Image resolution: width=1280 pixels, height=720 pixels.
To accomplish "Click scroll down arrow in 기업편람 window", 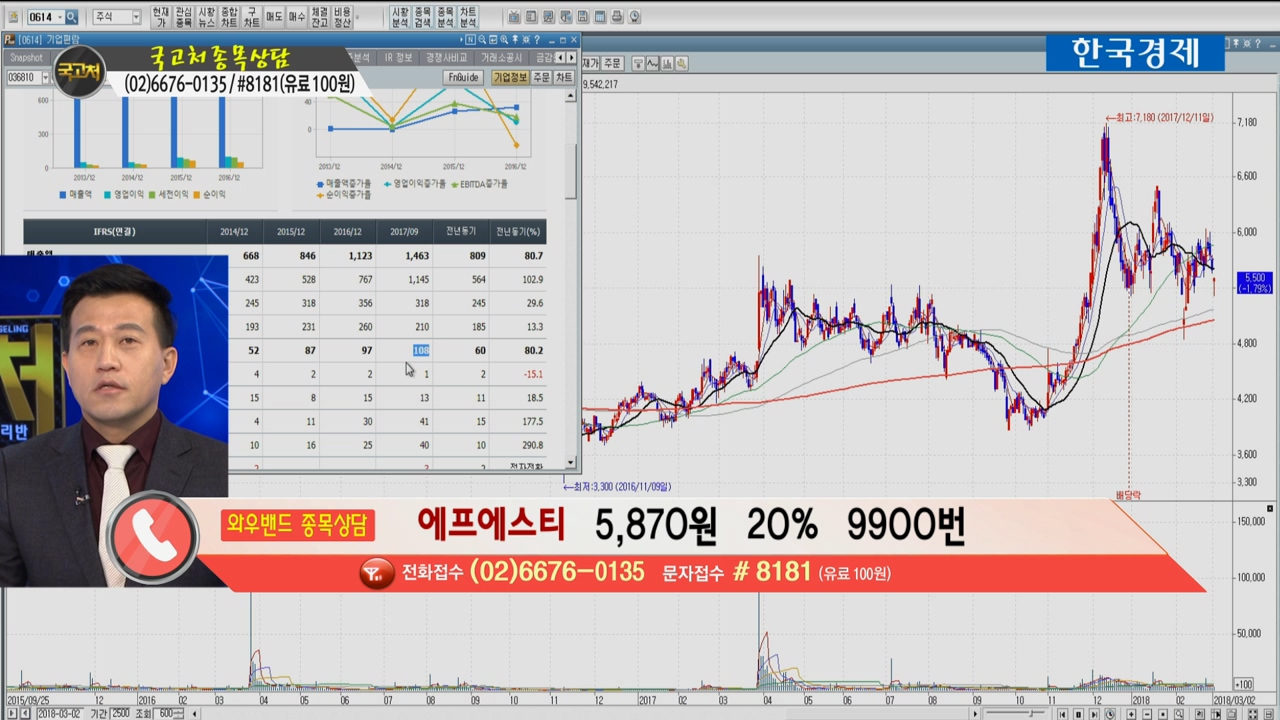I will [x=571, y=464].
